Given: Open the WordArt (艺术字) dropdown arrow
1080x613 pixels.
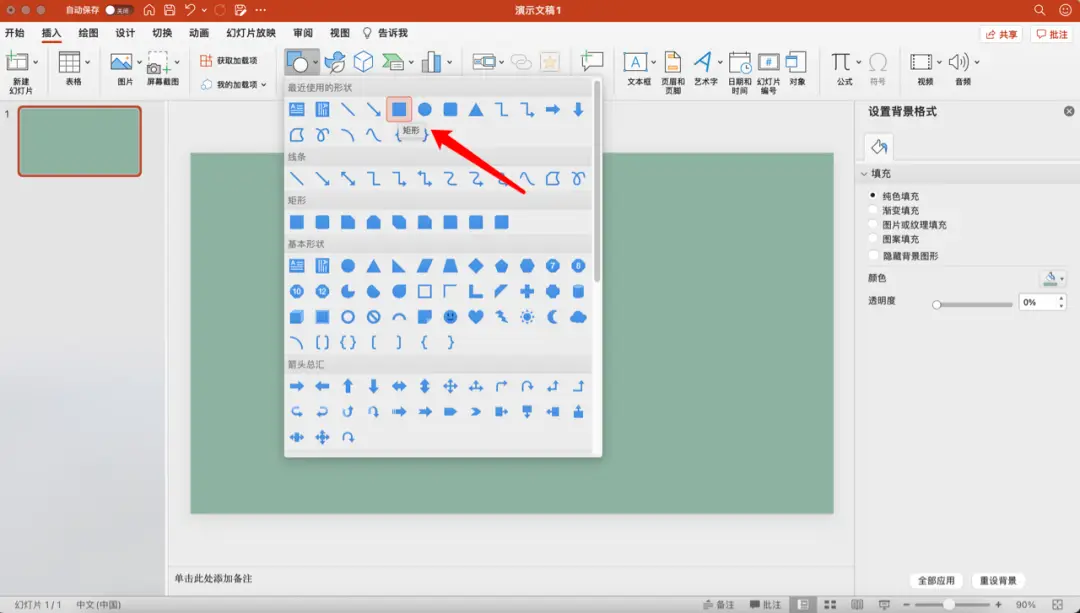Looking at the screenshot, I should point(720,62).
